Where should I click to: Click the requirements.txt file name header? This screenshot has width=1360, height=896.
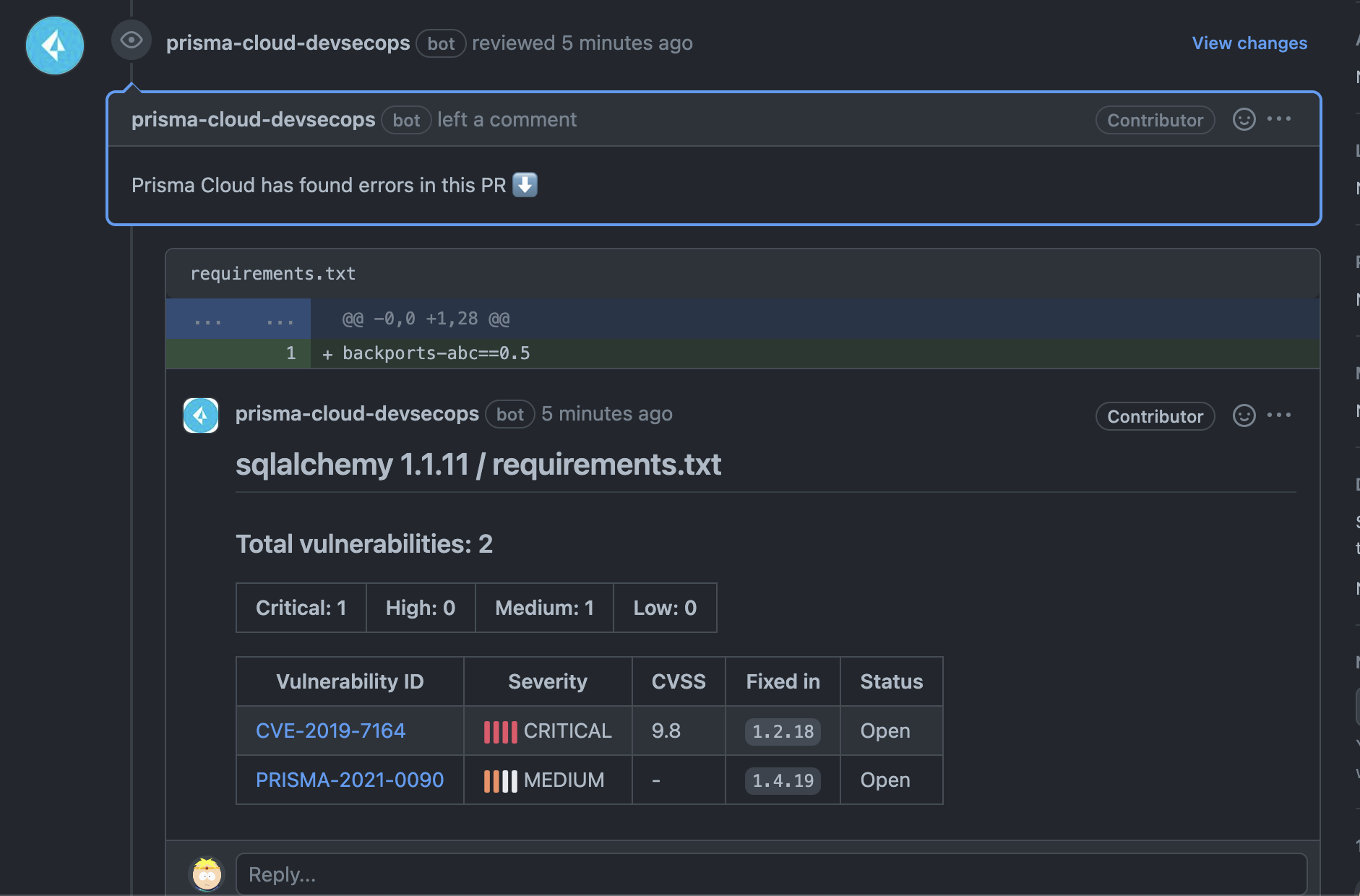(273, 274)
